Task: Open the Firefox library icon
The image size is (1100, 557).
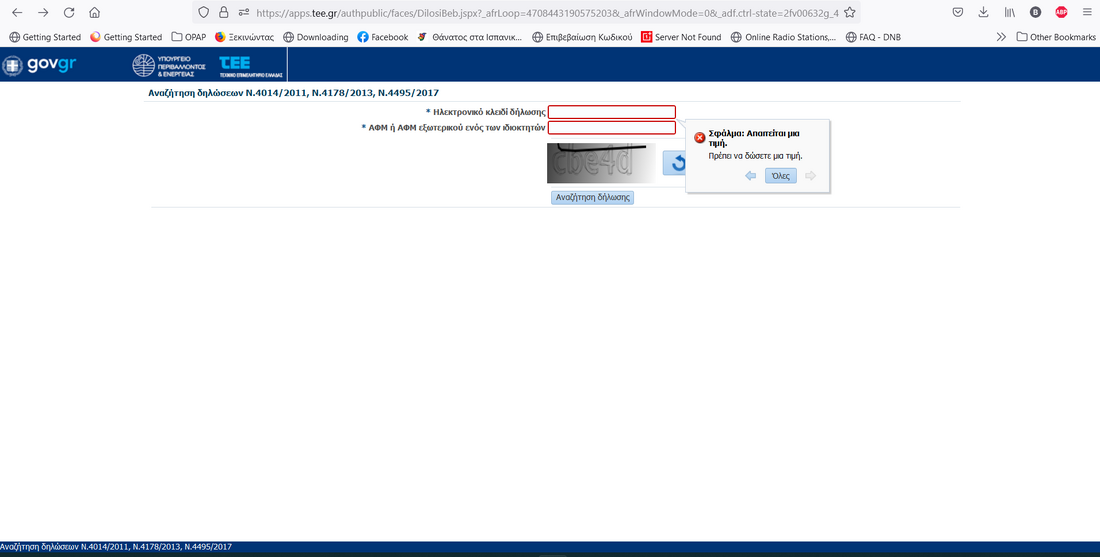Action: 1009,12
